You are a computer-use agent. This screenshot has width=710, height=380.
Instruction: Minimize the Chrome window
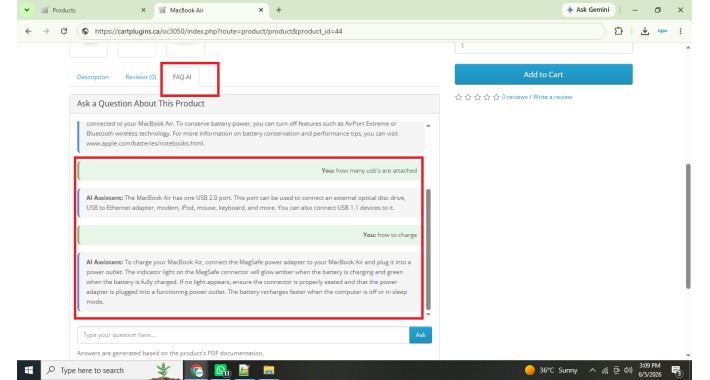635,10
